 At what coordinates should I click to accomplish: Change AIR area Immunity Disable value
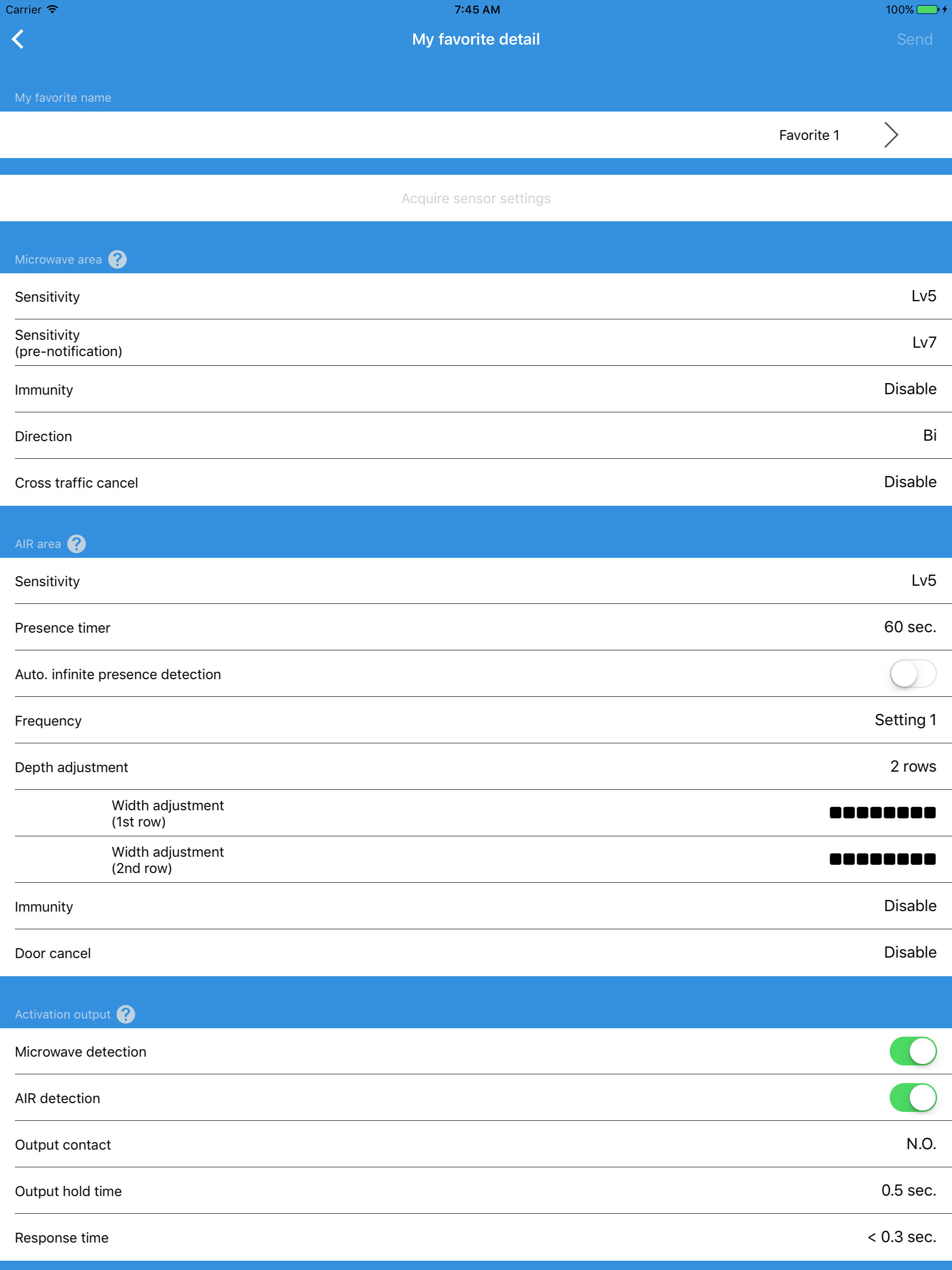click(910, 906)
